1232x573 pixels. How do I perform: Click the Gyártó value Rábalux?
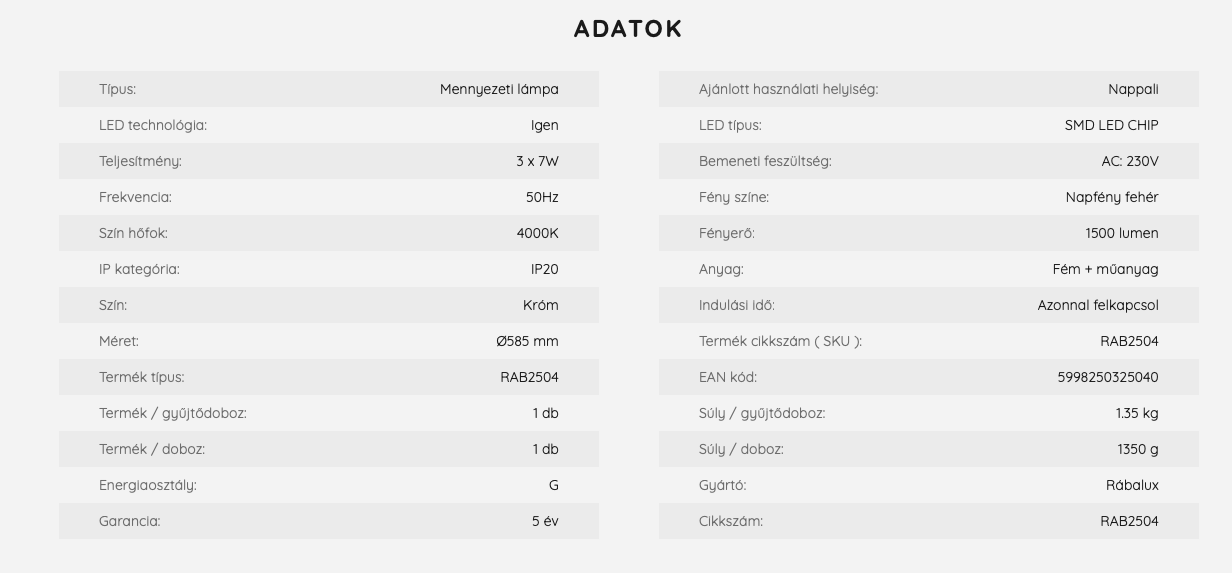(1132, 485)
